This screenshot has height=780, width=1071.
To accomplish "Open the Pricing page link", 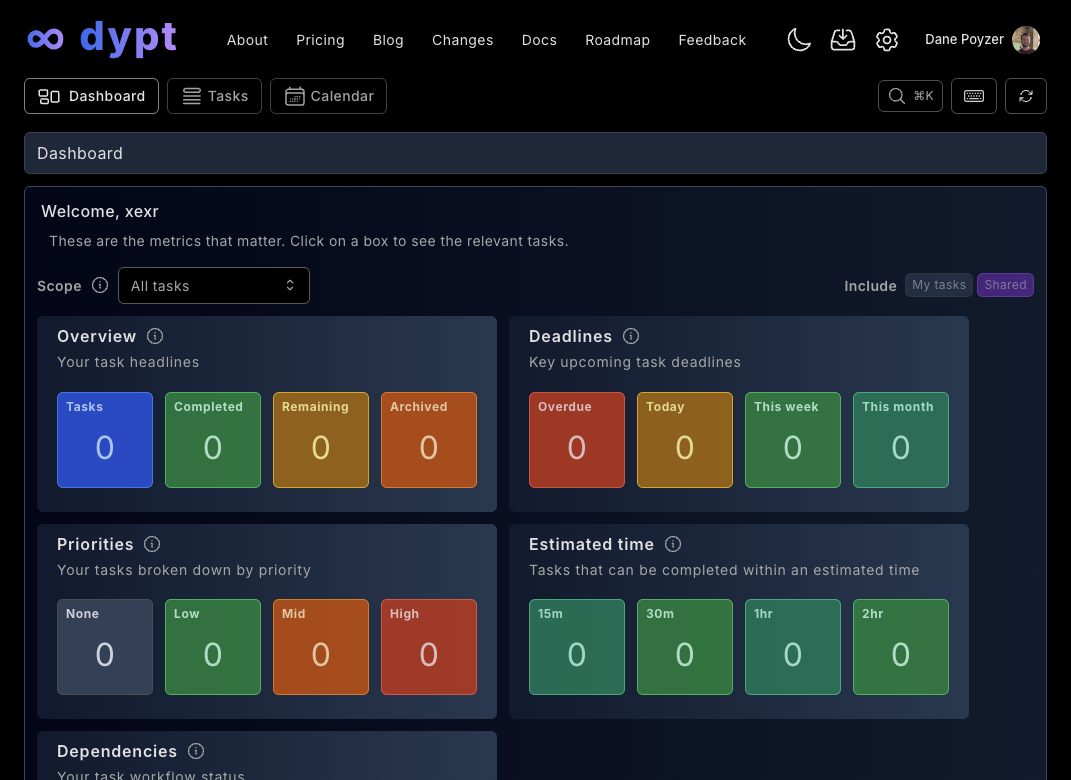I will tap(320, 40).
